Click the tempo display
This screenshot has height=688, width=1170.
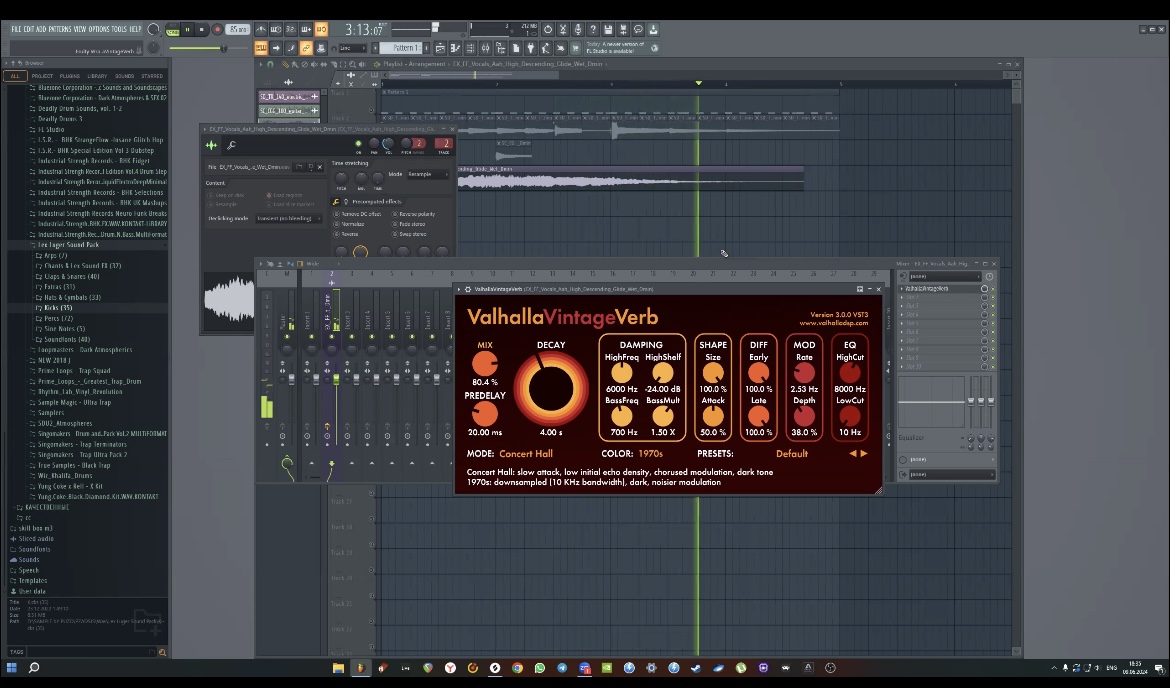pyautogui.click(x=238, y=29)
